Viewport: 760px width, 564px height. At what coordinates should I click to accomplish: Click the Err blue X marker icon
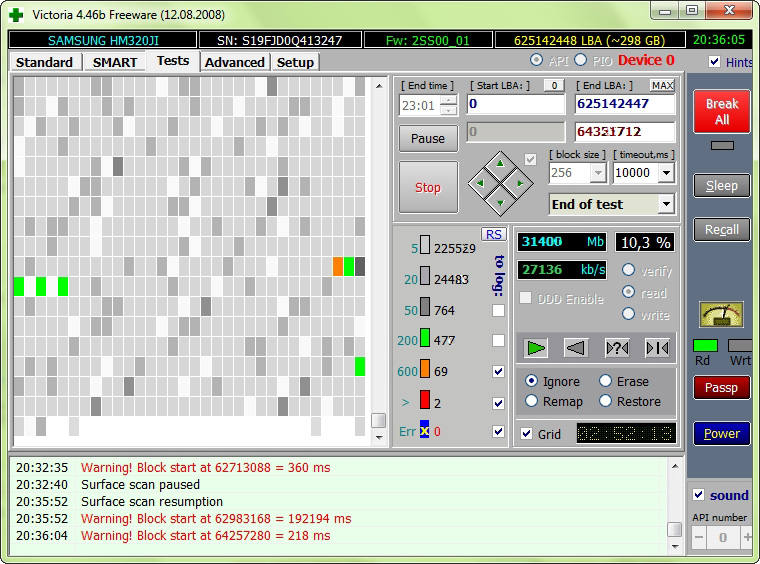click(x=425, y=430)
